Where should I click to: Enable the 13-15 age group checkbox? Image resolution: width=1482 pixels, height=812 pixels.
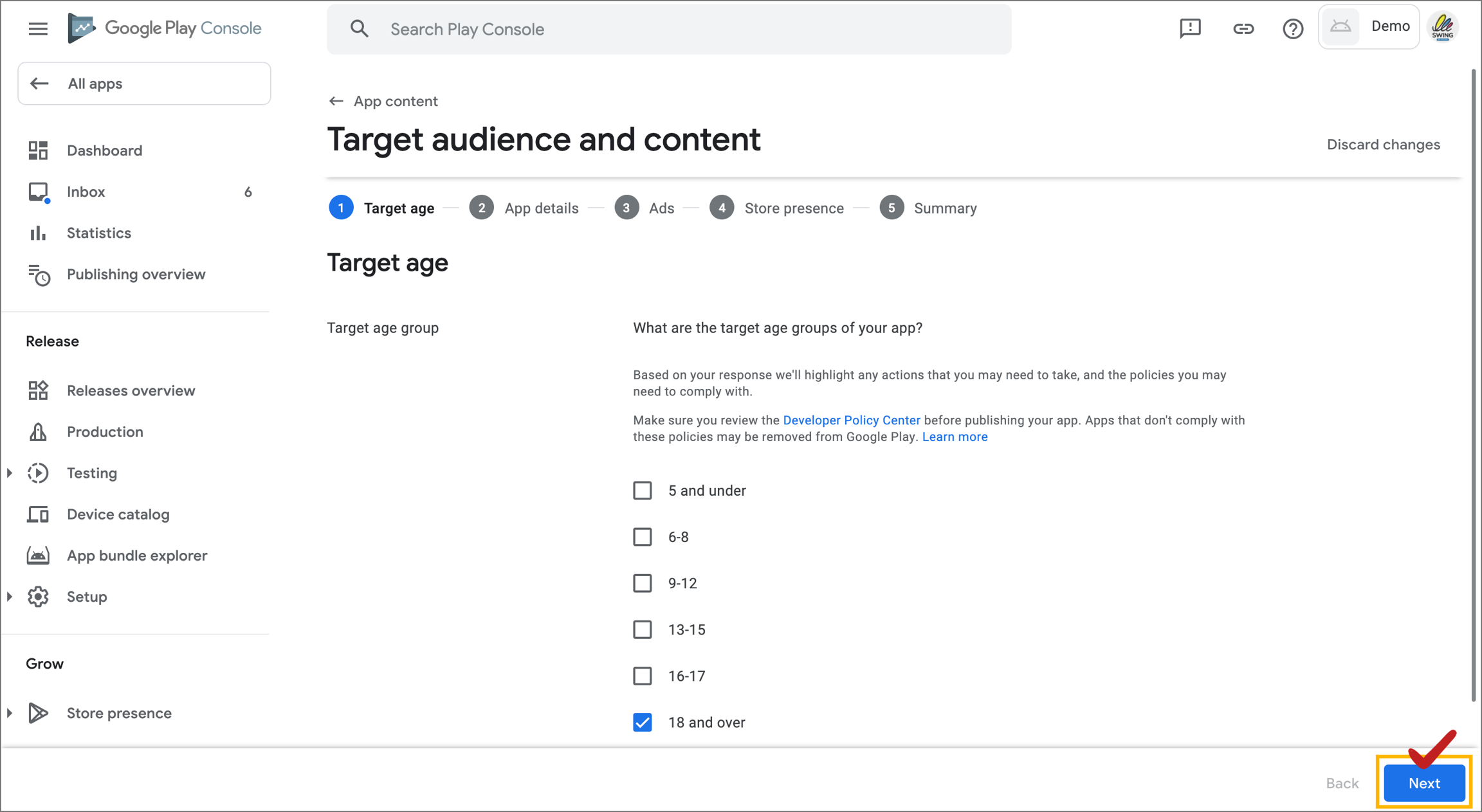point(642,629)
